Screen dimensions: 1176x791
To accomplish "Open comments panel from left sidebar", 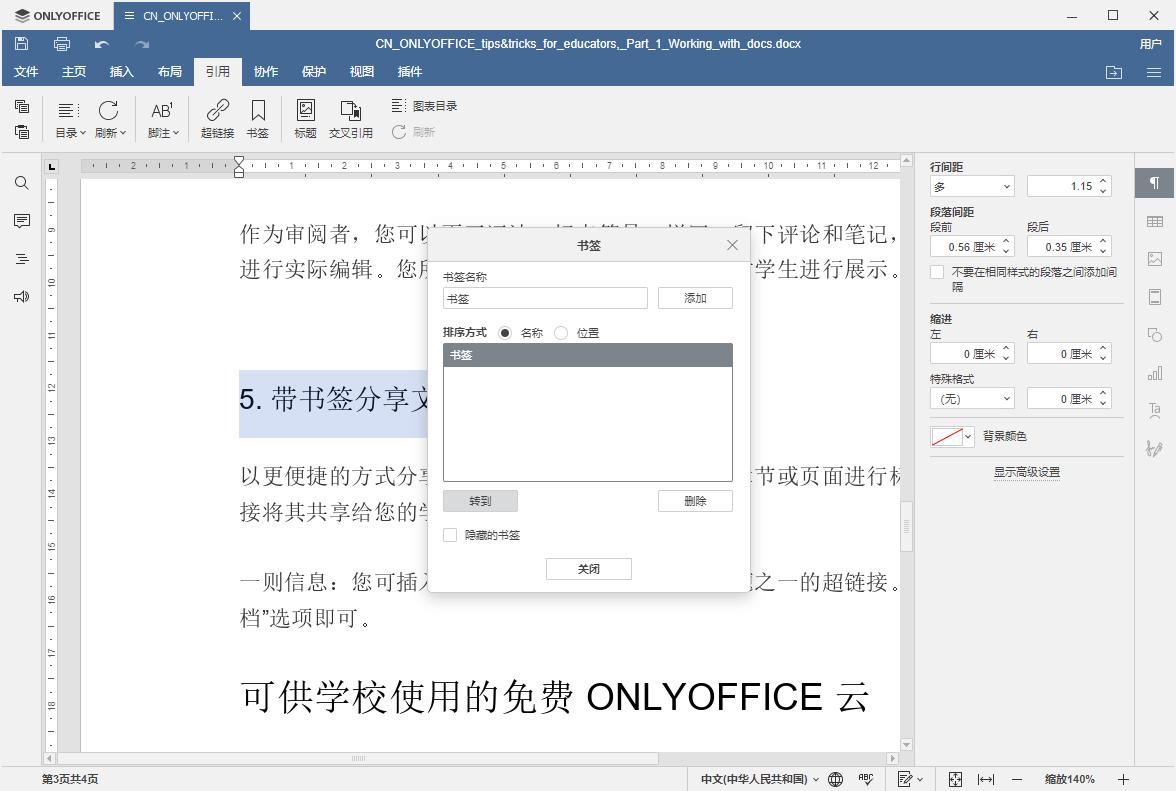I will [x=21, y=221].
